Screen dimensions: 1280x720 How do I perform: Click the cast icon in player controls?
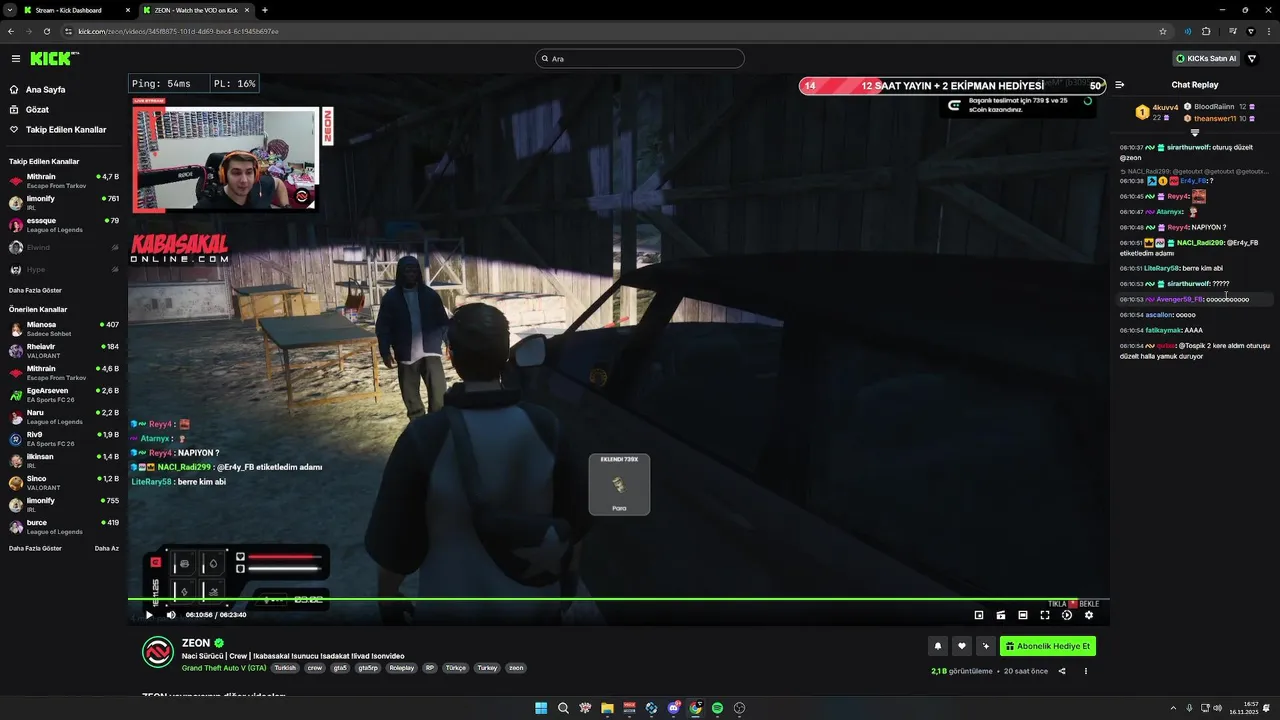coord(1001,615)
